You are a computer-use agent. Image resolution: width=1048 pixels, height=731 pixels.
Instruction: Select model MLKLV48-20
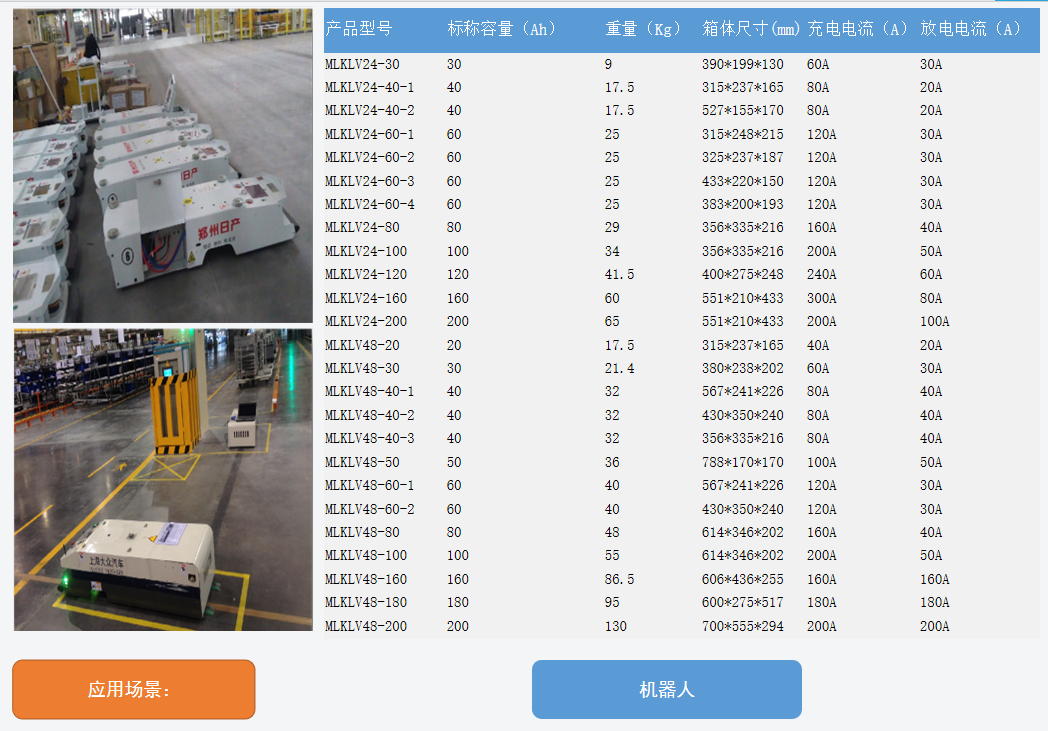tap(362, 345)
